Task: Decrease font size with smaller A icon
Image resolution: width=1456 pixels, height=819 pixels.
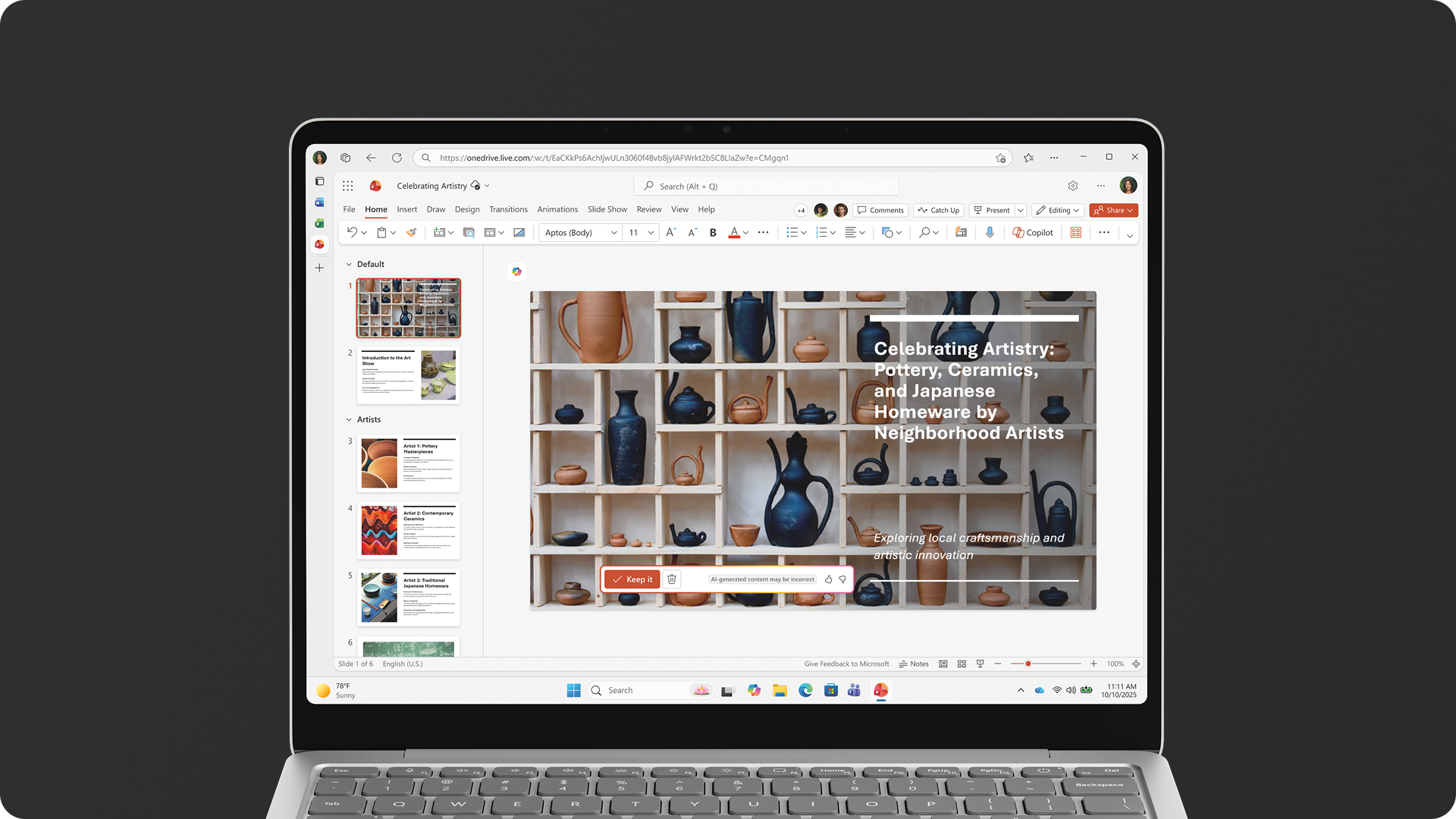Action: (x=692, y=233)
